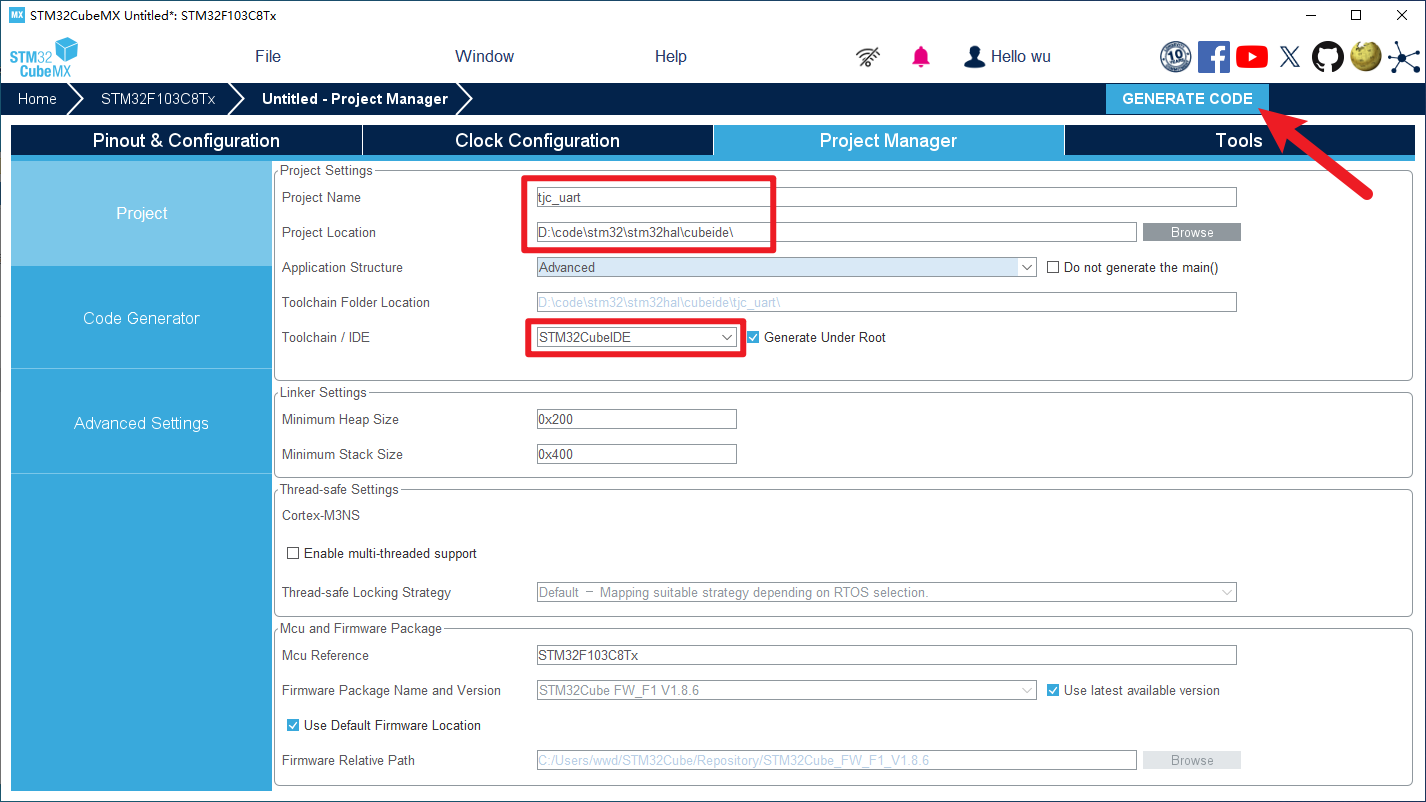Open the File menu
The width and height of the screenshot is (1426, 802).
268,57
